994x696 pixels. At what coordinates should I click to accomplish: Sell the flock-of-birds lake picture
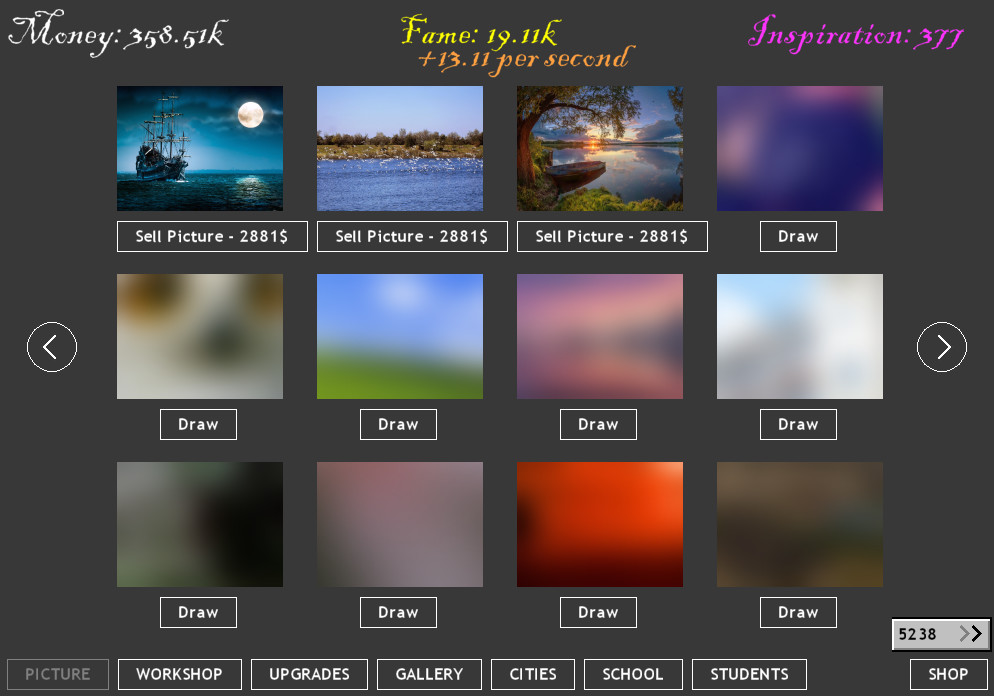[412, 236]
